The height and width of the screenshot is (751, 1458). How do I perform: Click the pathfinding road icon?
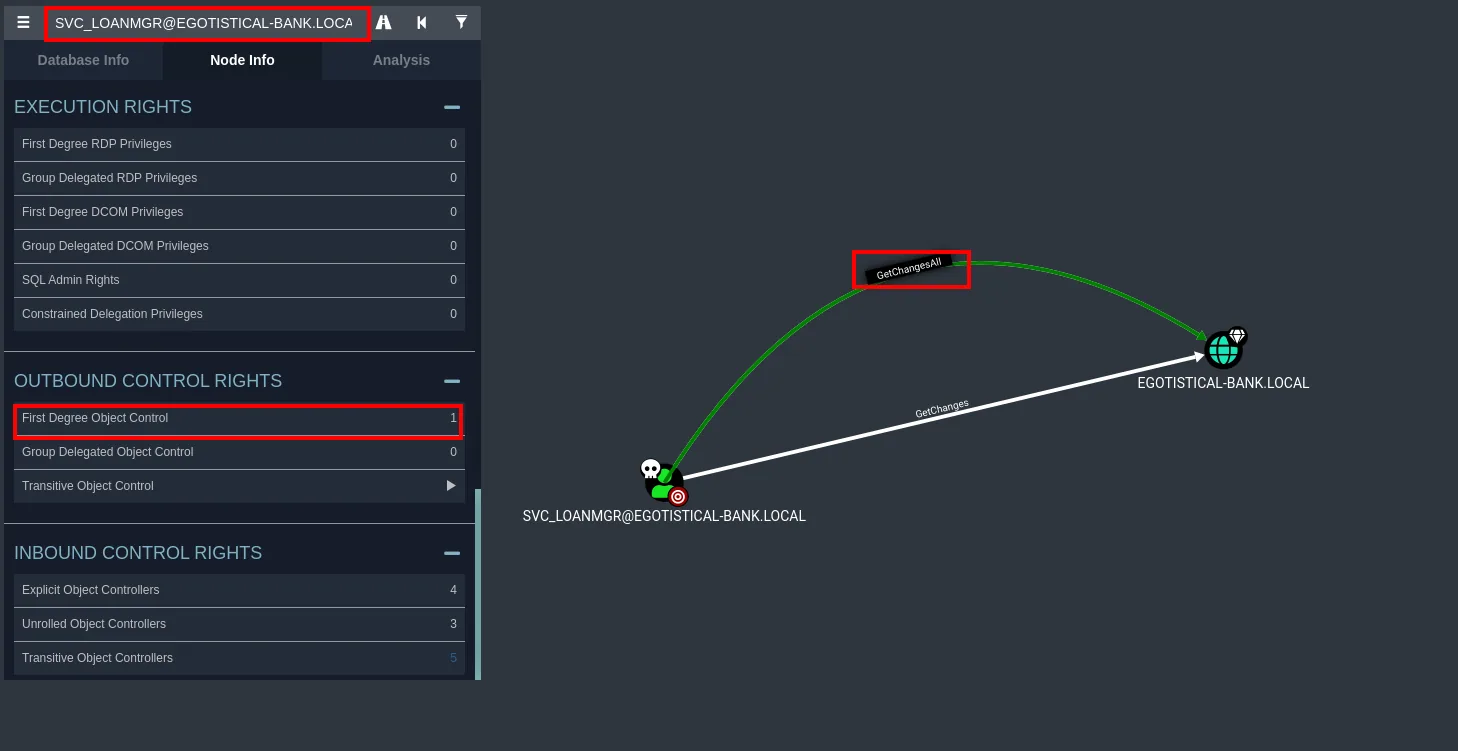[383, 22]
